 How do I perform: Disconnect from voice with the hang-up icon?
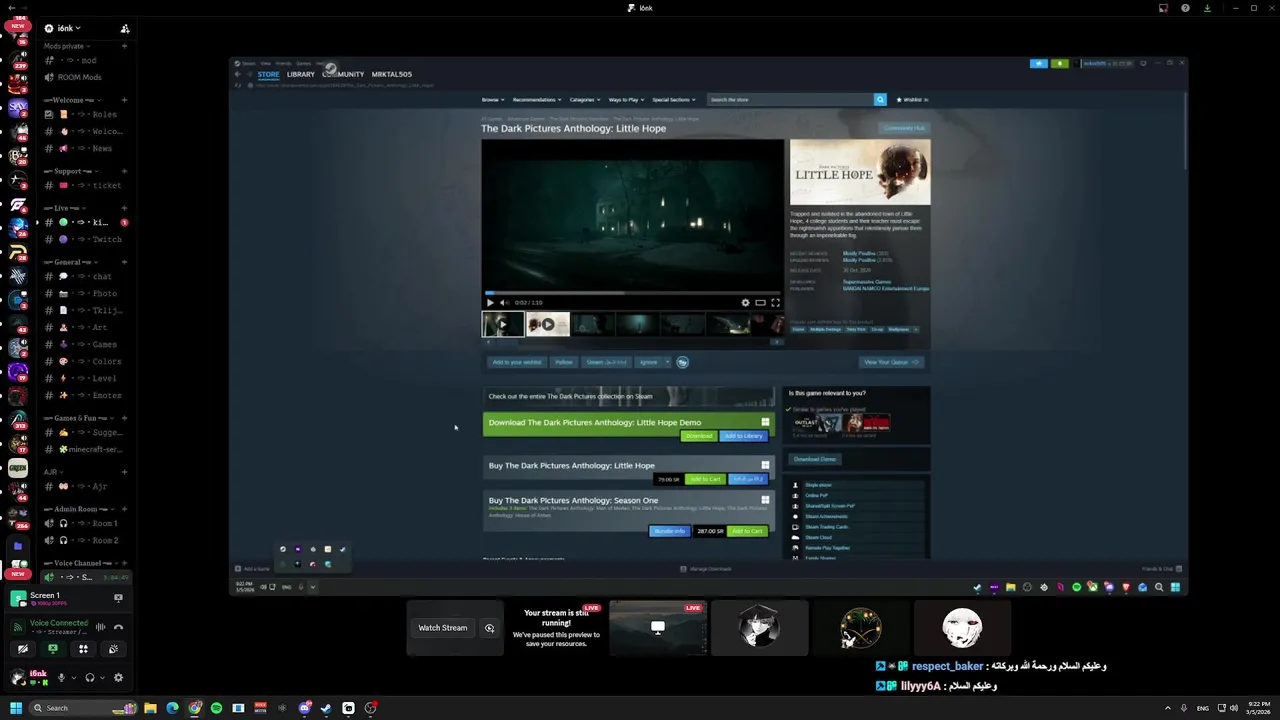tap(118, 627)
